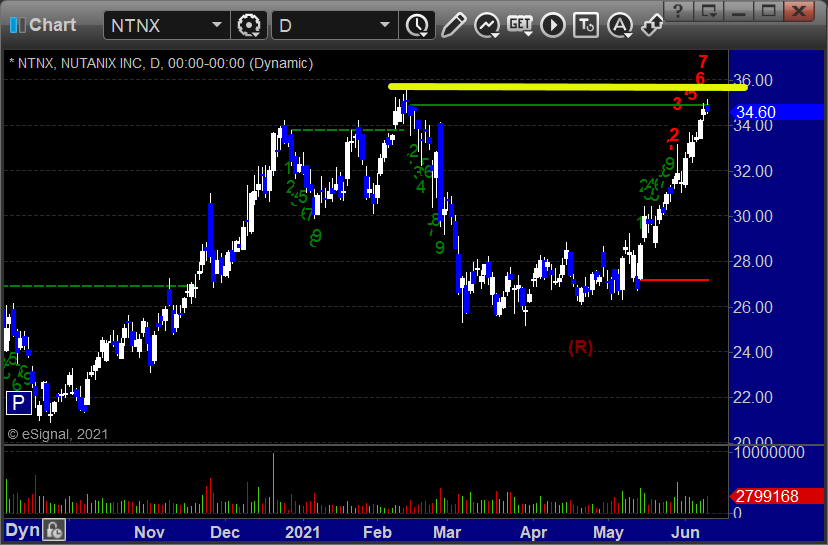This screenshot has width=828, height=545.
Task: Open the window options dropdown button
Action: point(708,10)
